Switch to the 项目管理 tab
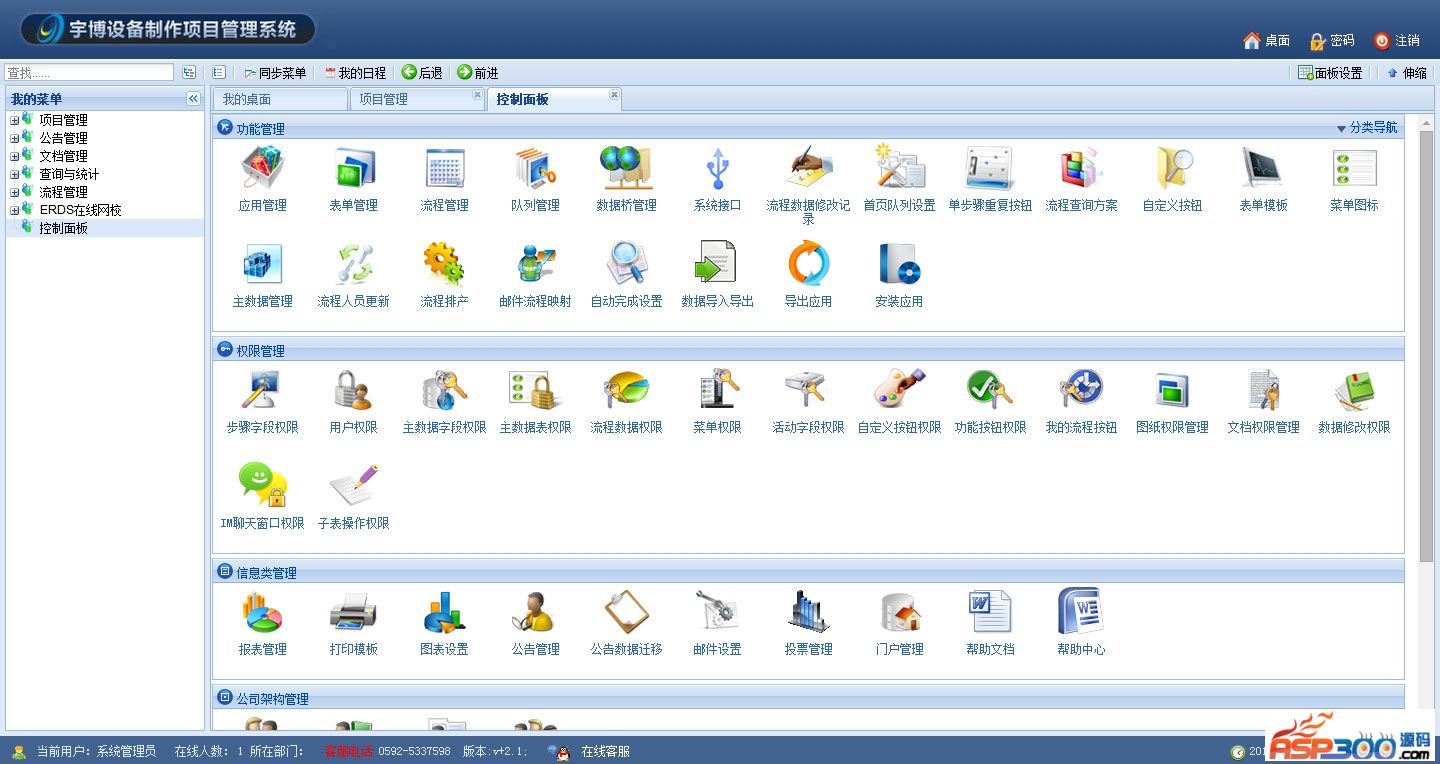 pyautogui.click(x=417, y=99)
